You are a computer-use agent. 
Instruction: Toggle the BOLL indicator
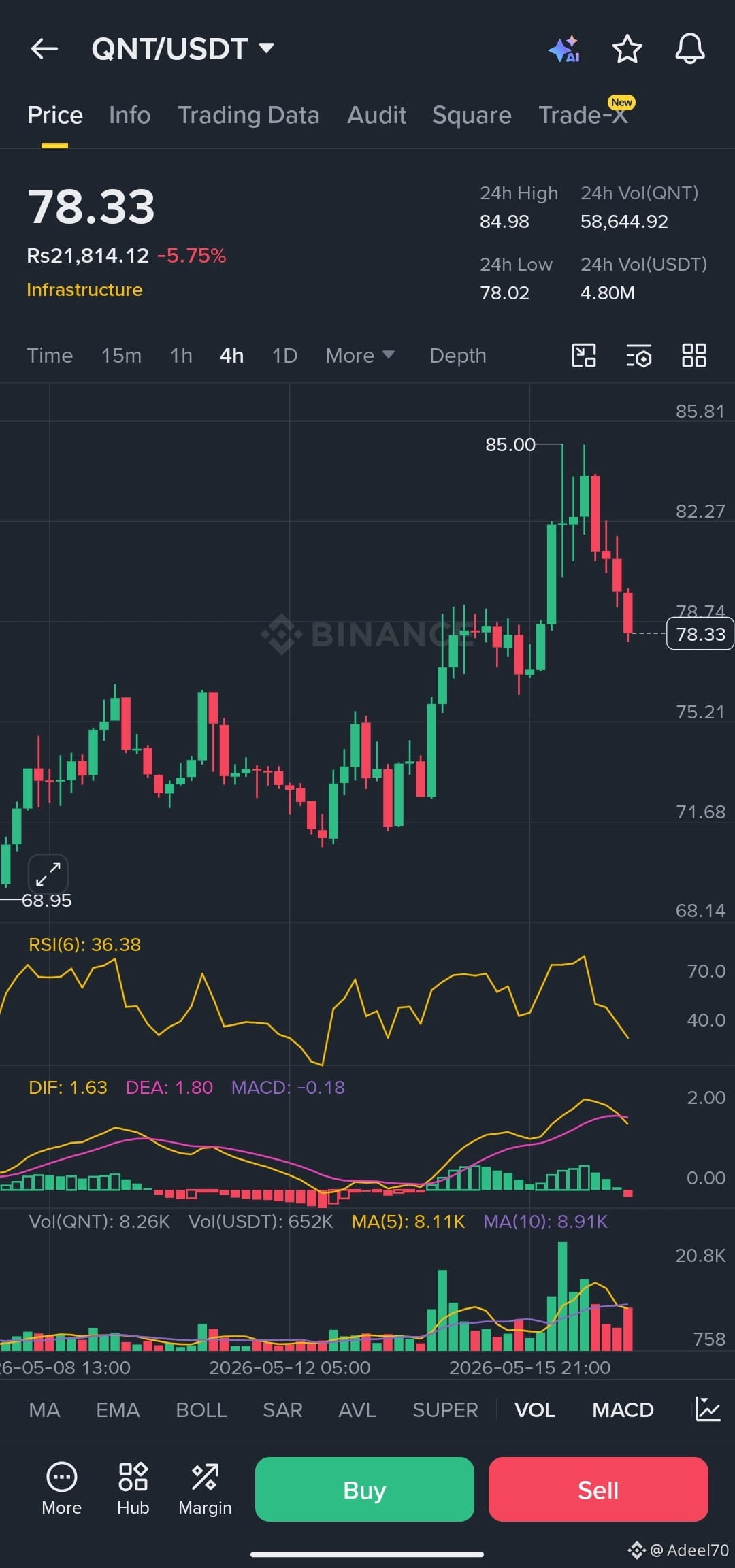tap(201, 1409)
